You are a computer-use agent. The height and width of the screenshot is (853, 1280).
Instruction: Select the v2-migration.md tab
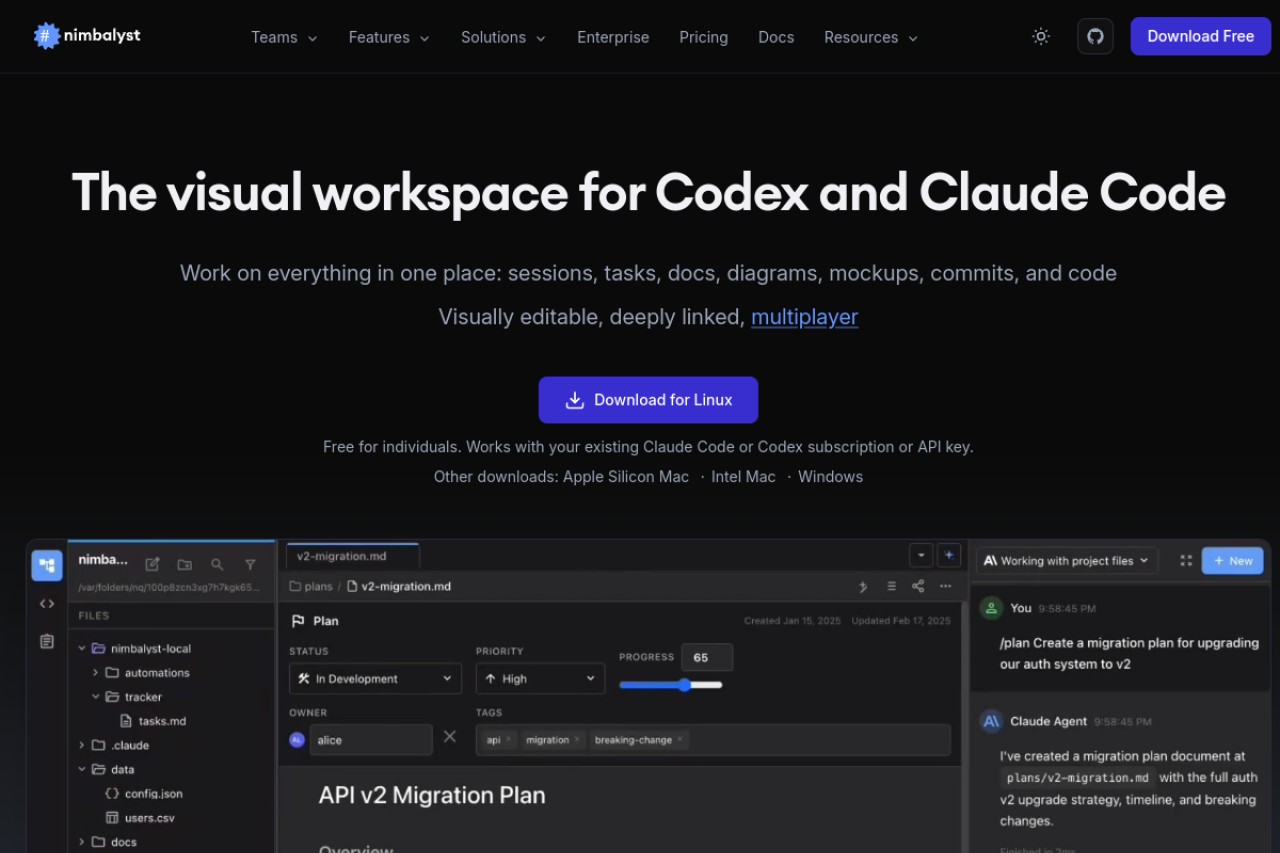(x=352, y=556)
